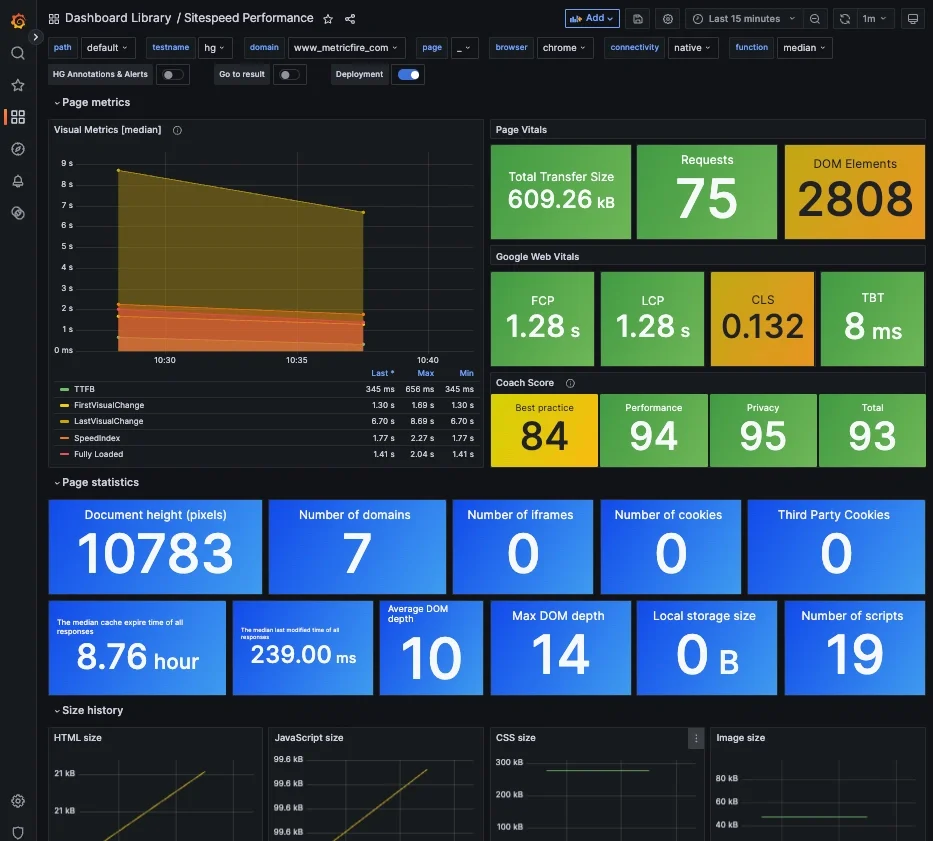This screenshot has height=841, width=933.
Task: Open the page variable dropdown
Action: (x=464, y=48)
